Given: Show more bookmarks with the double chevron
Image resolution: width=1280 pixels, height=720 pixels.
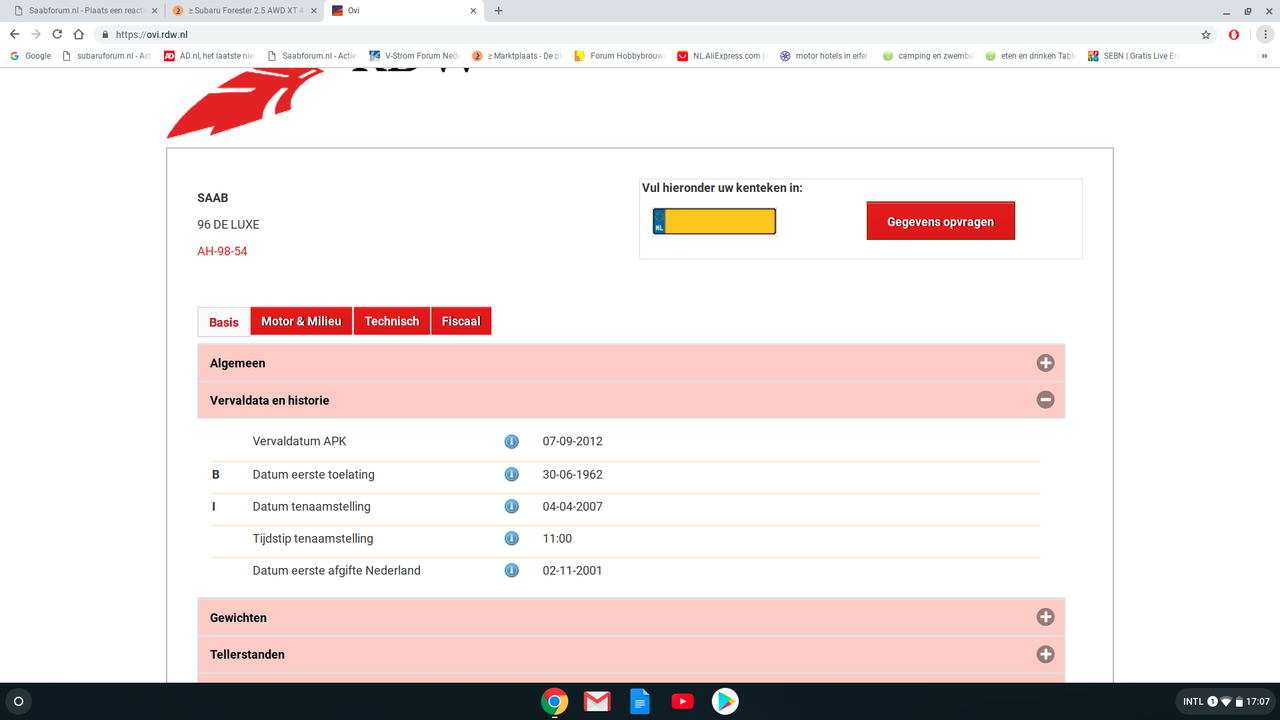Looking at the screenshot, I should click(1265, 56).
